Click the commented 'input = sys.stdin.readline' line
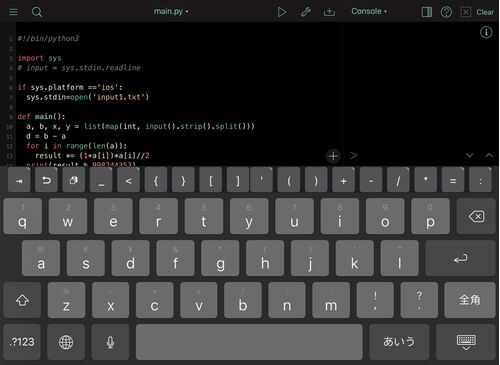The width and height of the screenshot is (500, 365). 79,68
